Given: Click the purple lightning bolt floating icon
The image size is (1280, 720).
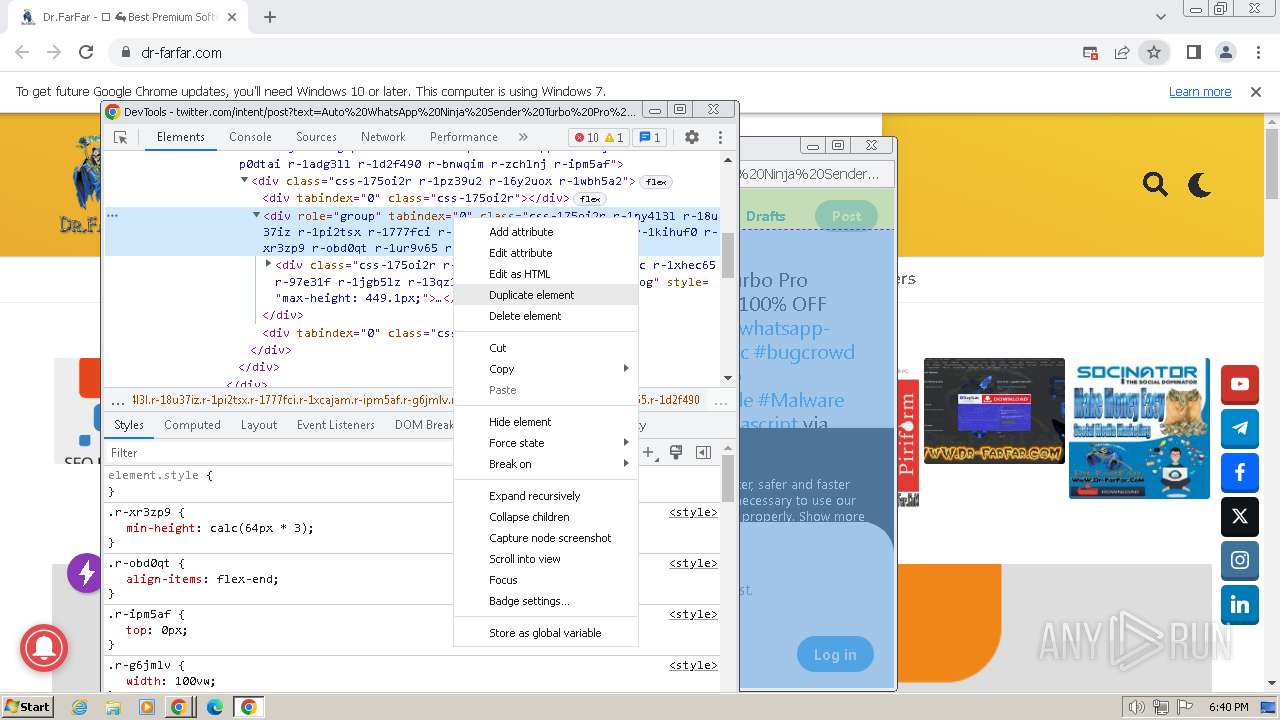Looking at the screenshot, I should click(85, 573).
